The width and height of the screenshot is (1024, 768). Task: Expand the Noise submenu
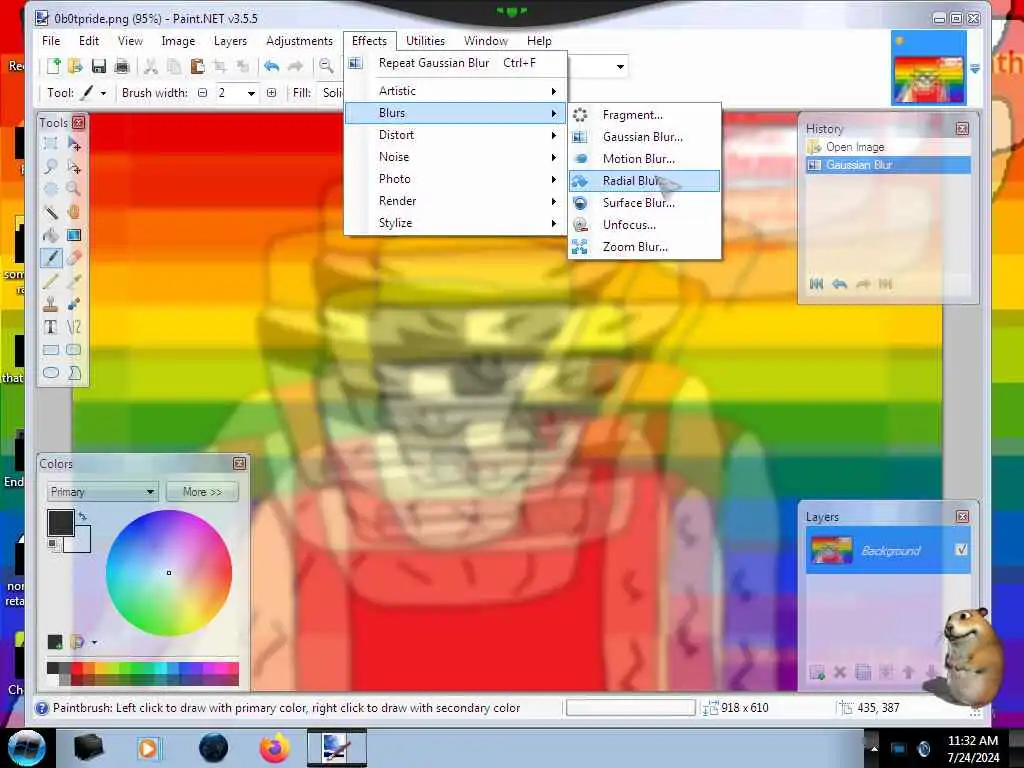tap(455, 157)
